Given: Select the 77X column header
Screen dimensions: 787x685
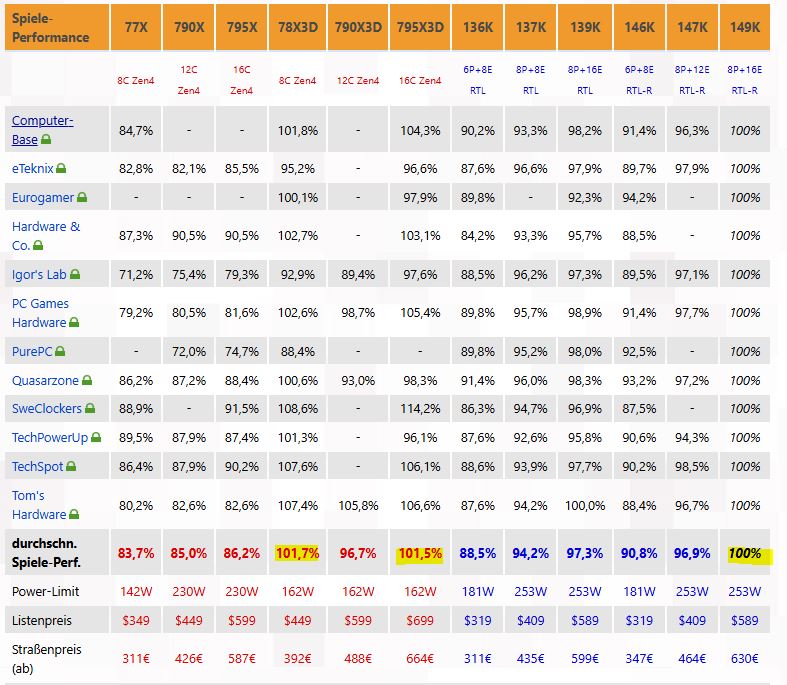Looking at the screenshot, I should (x=136, y=27).
